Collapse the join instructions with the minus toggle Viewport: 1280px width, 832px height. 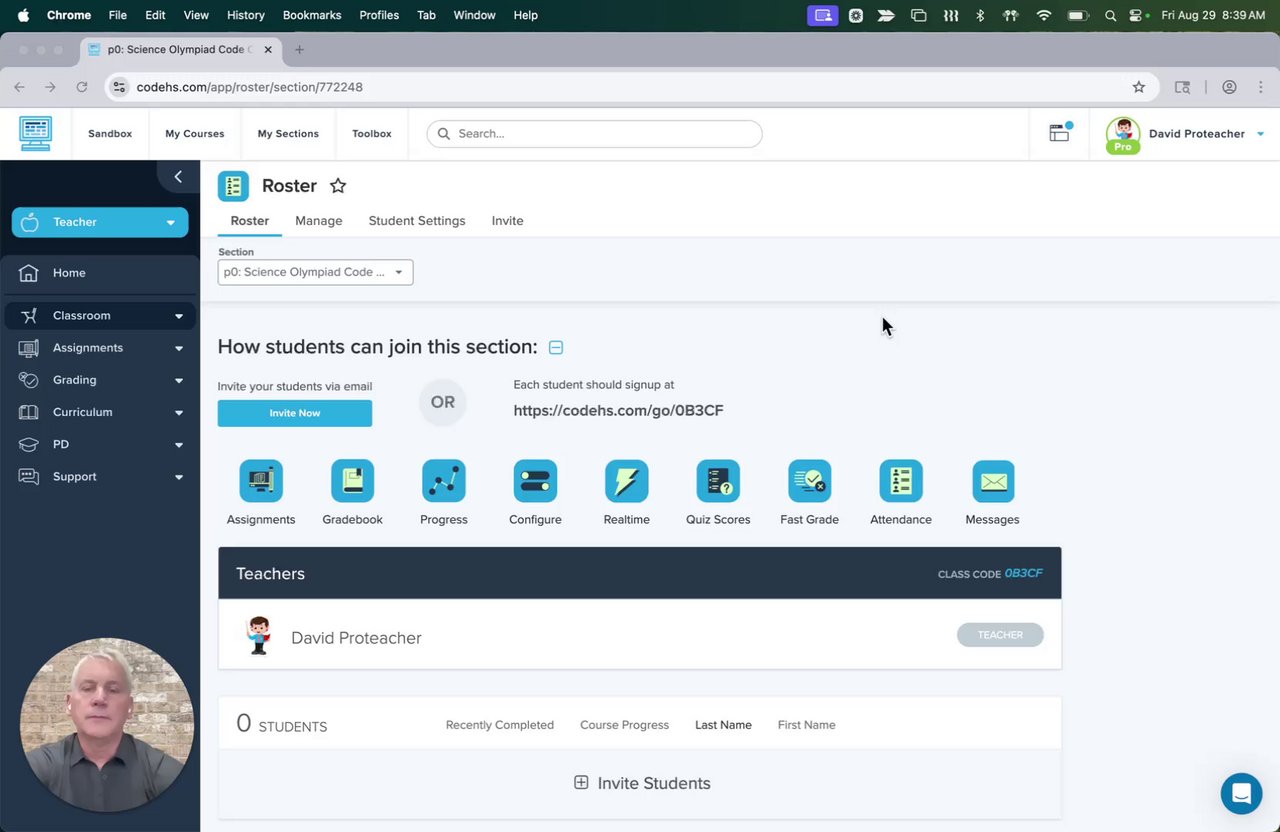pyautogui.click(x=556, y=348)
